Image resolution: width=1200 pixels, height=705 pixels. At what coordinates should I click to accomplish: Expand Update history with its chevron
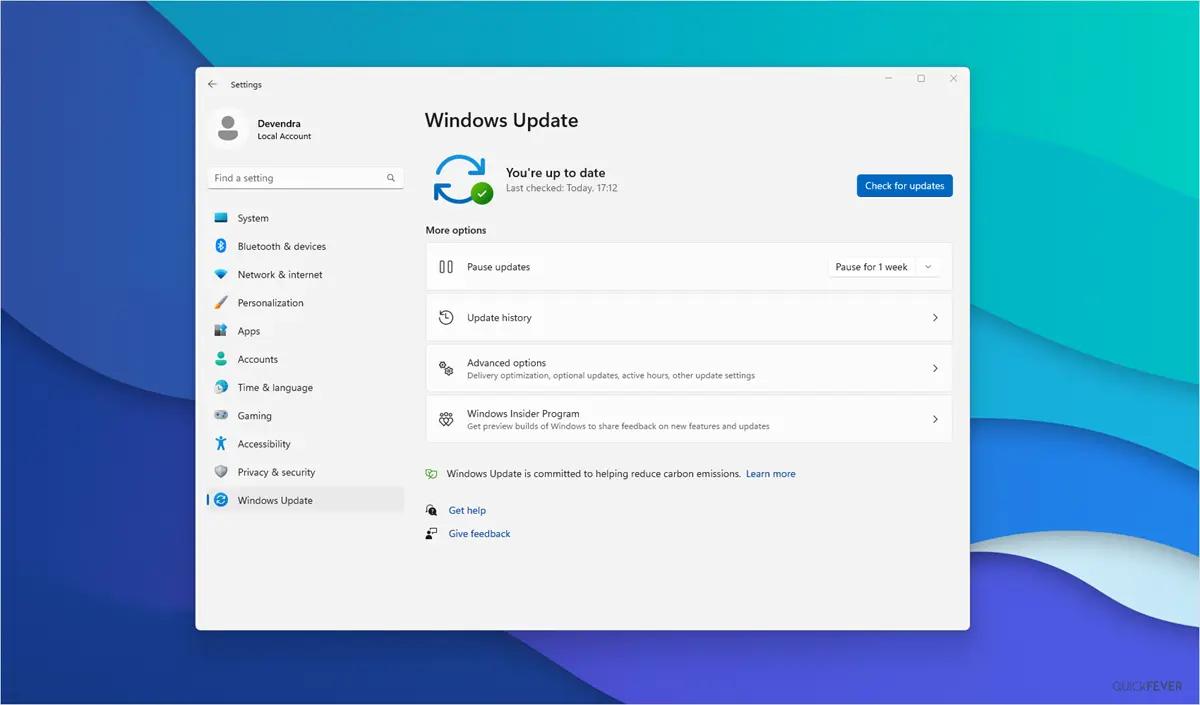935,318
